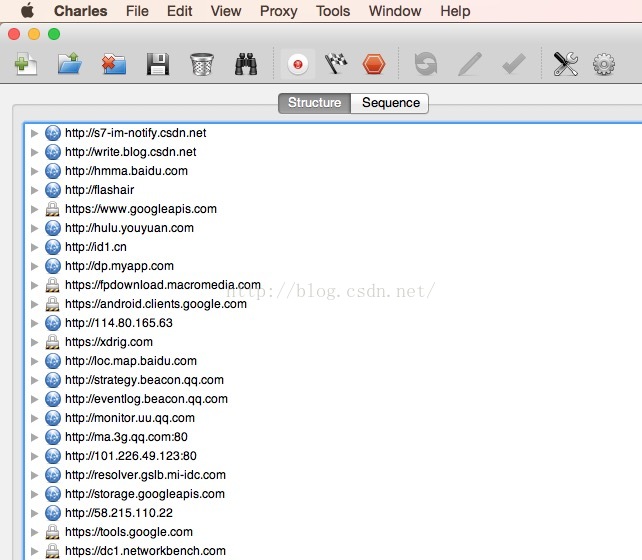Open the Proxy menu
This screenshot has height=560, width=642.
279,11
